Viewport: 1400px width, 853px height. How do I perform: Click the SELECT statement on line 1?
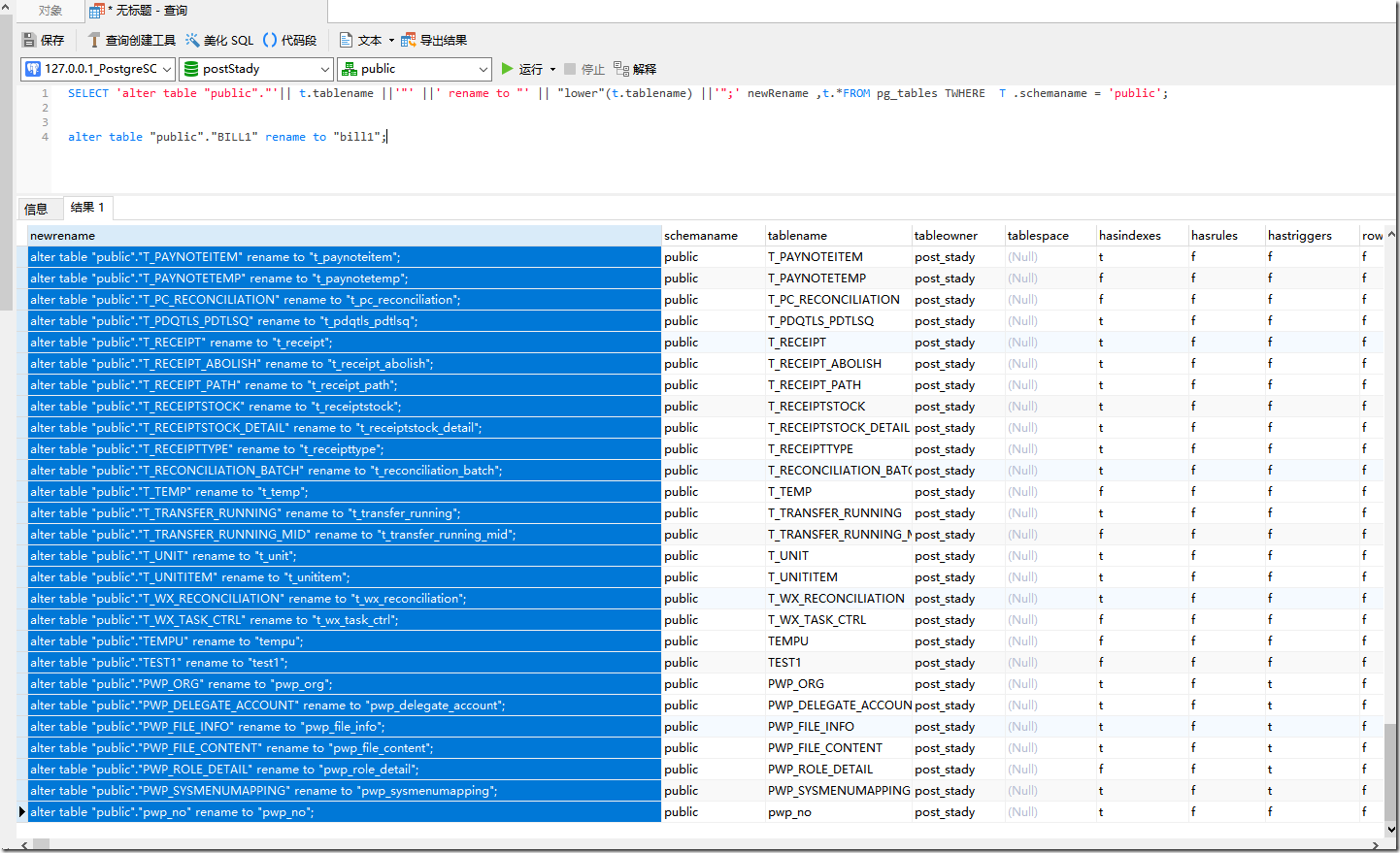coord(617,93)
